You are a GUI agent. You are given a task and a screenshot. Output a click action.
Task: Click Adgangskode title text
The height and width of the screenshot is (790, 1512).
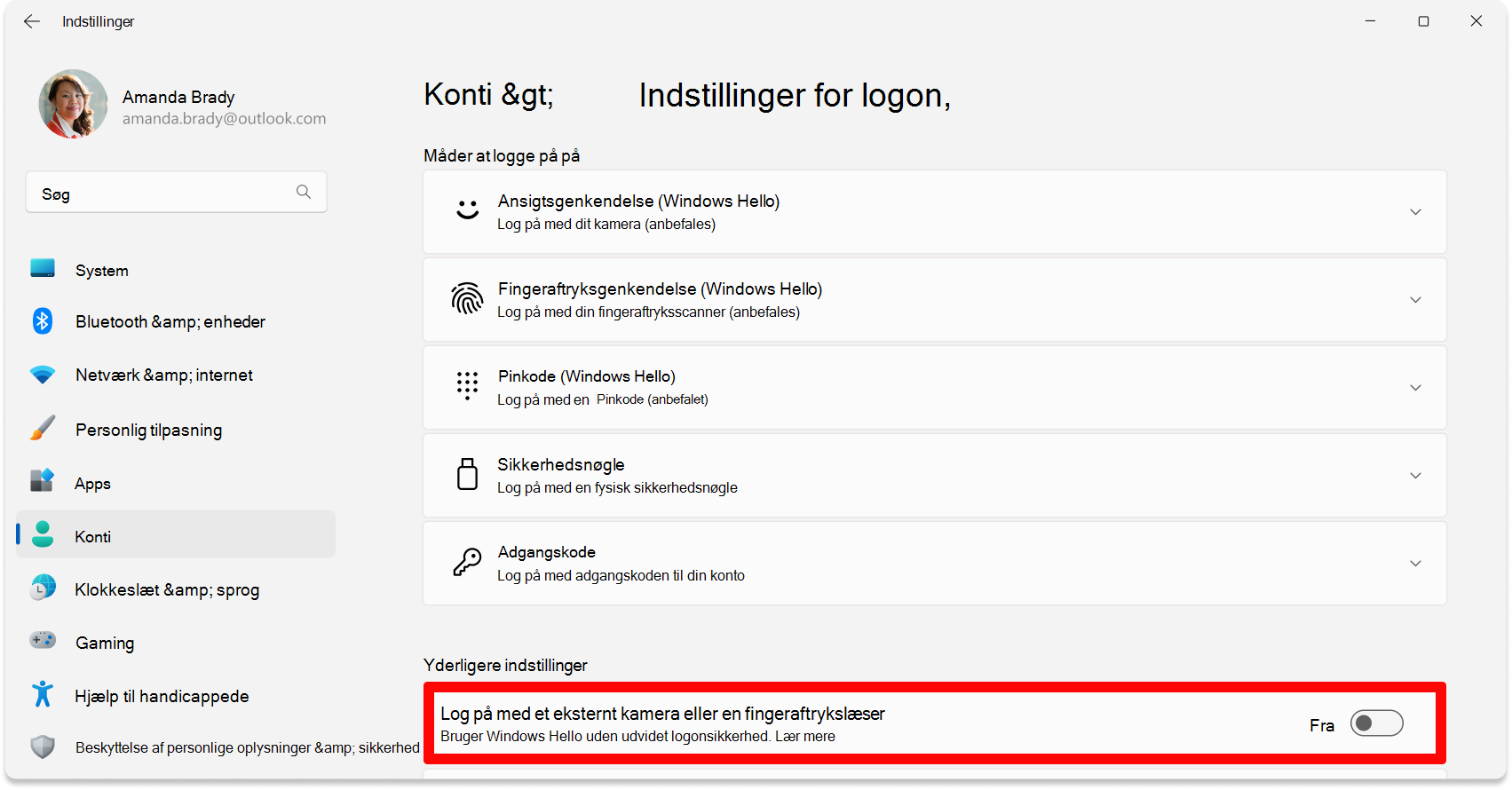tap(546, 552)
